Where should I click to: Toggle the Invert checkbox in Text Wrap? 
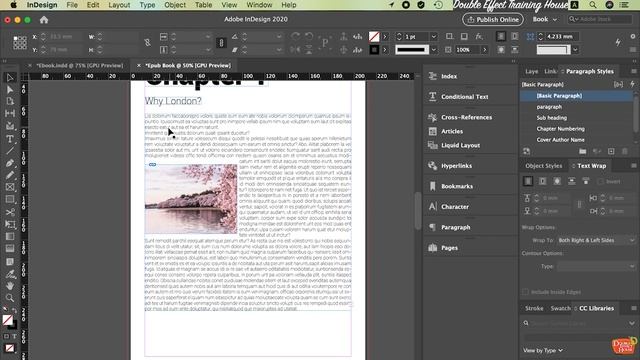point(600,182)
